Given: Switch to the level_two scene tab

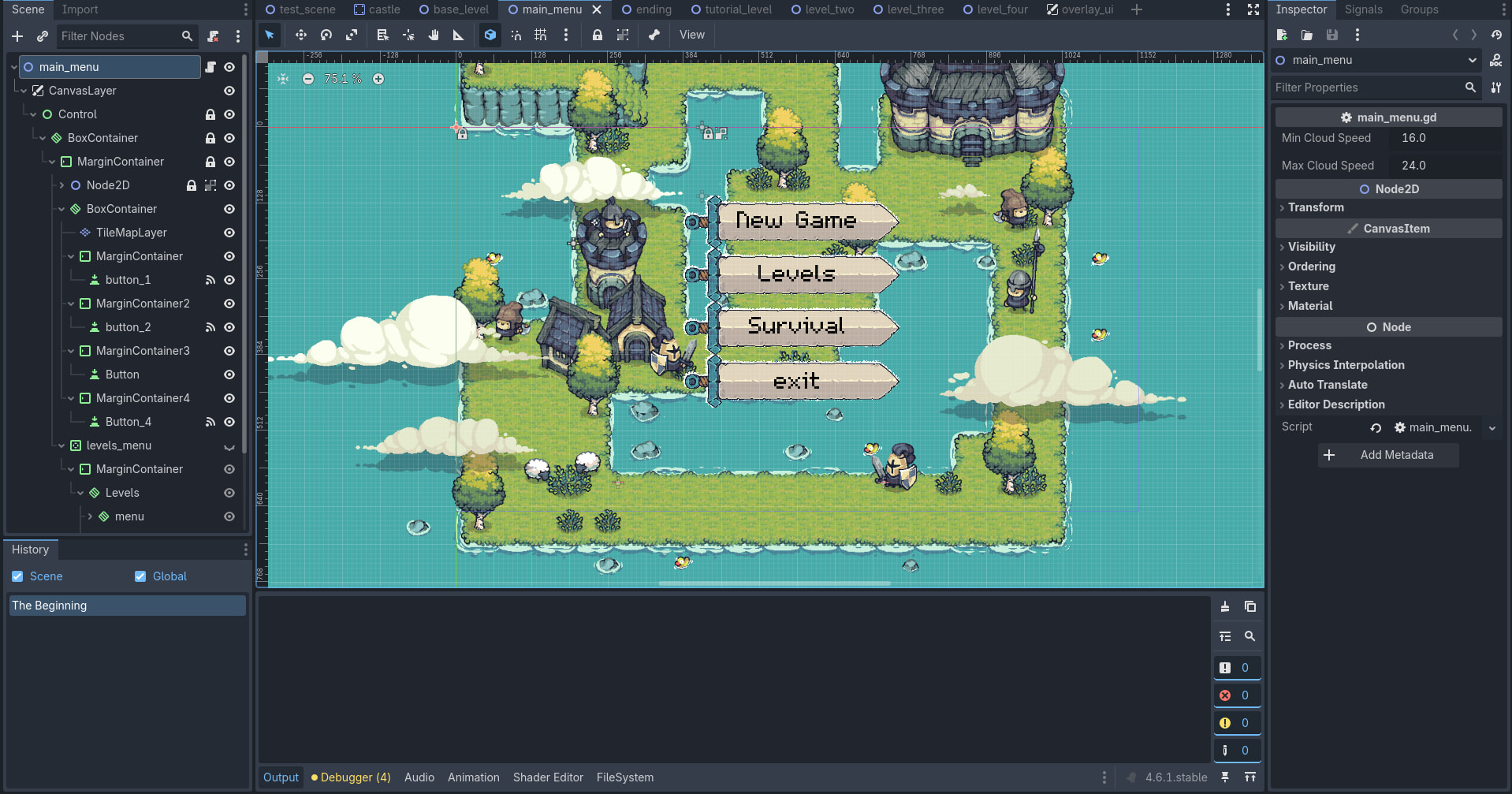Looking at the screenshot, I should tap(822, 9).
